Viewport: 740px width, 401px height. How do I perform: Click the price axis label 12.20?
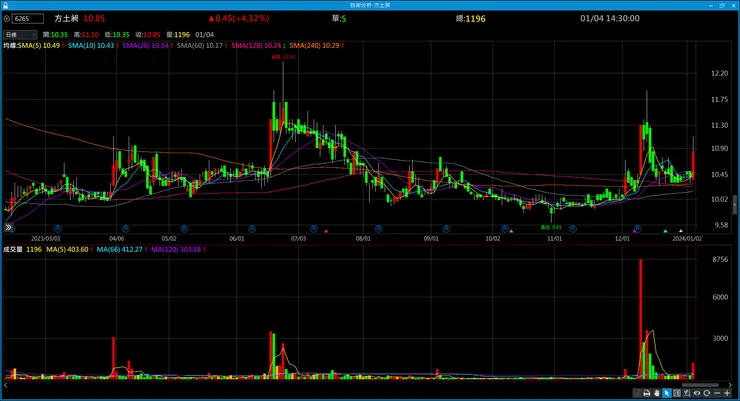pyautogui.click(x=719, y=73)
